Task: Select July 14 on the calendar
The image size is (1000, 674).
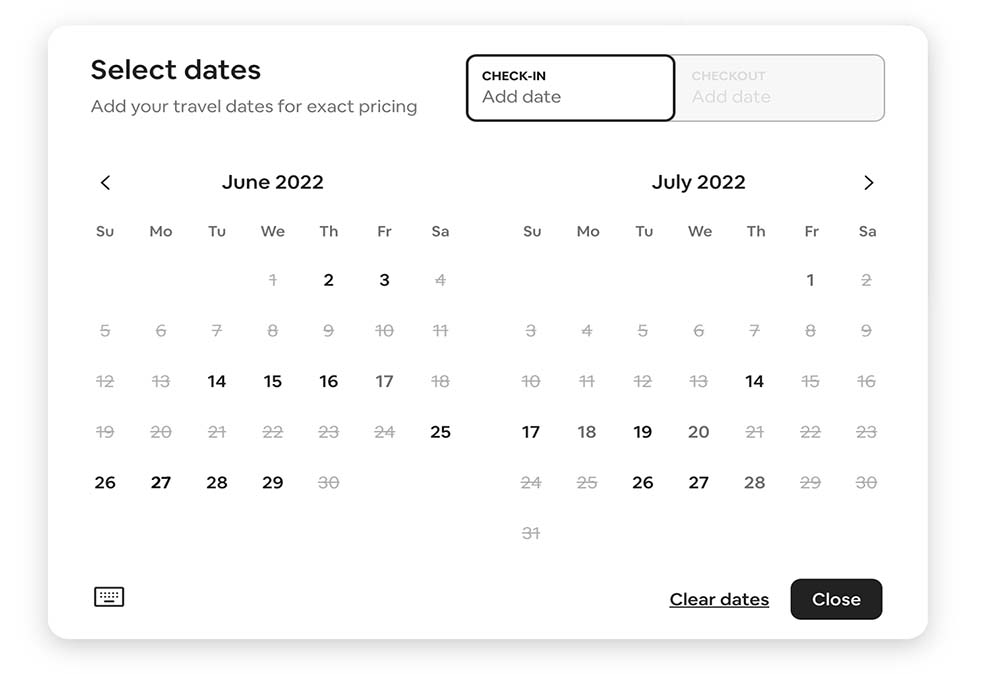Action: pyautogui.click(x=754, y=381)
